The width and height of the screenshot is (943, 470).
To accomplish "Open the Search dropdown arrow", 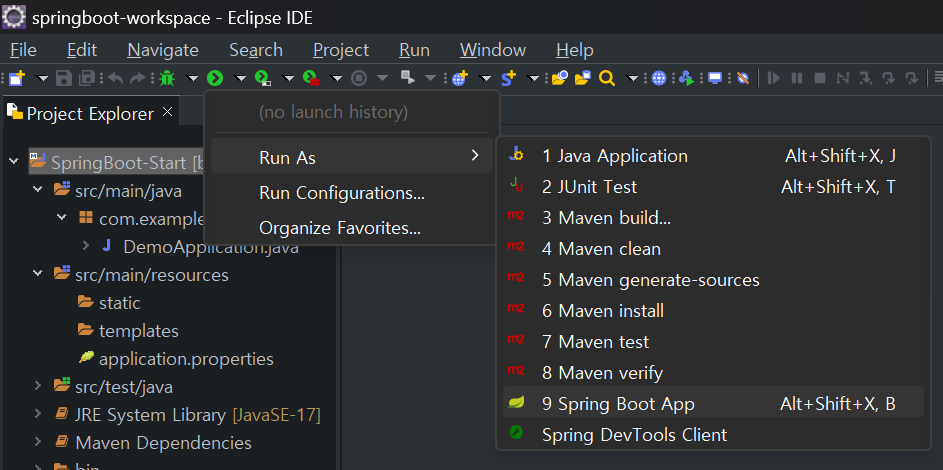I will tap(632, 78).
